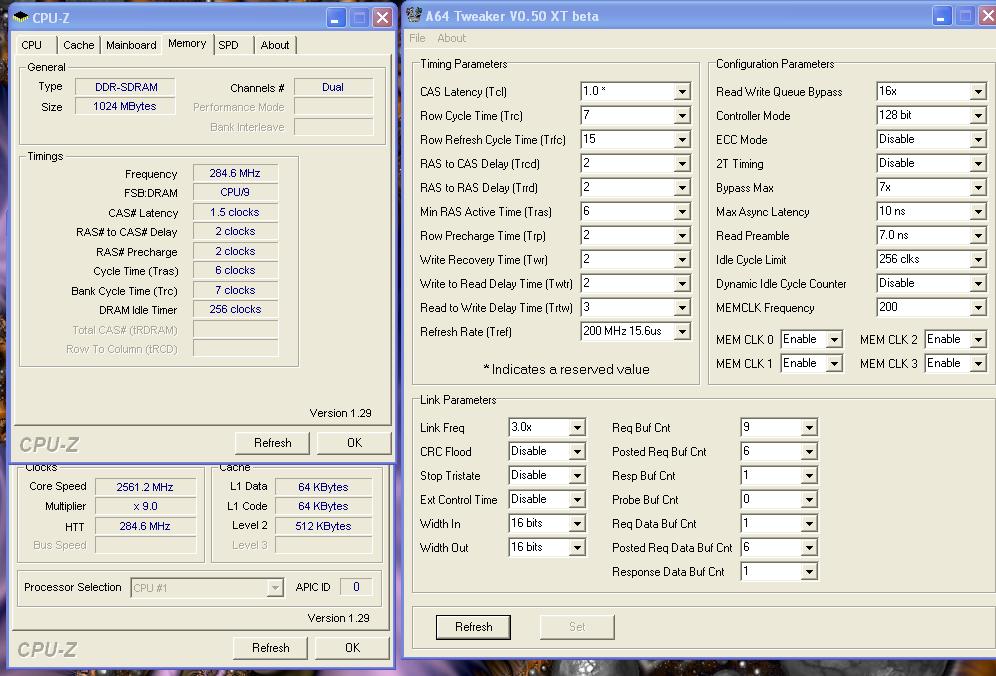The image size is (996, 676).
Task: Click the greyed Set button in A64 Tweaker
Action: [x=577, y=627]
